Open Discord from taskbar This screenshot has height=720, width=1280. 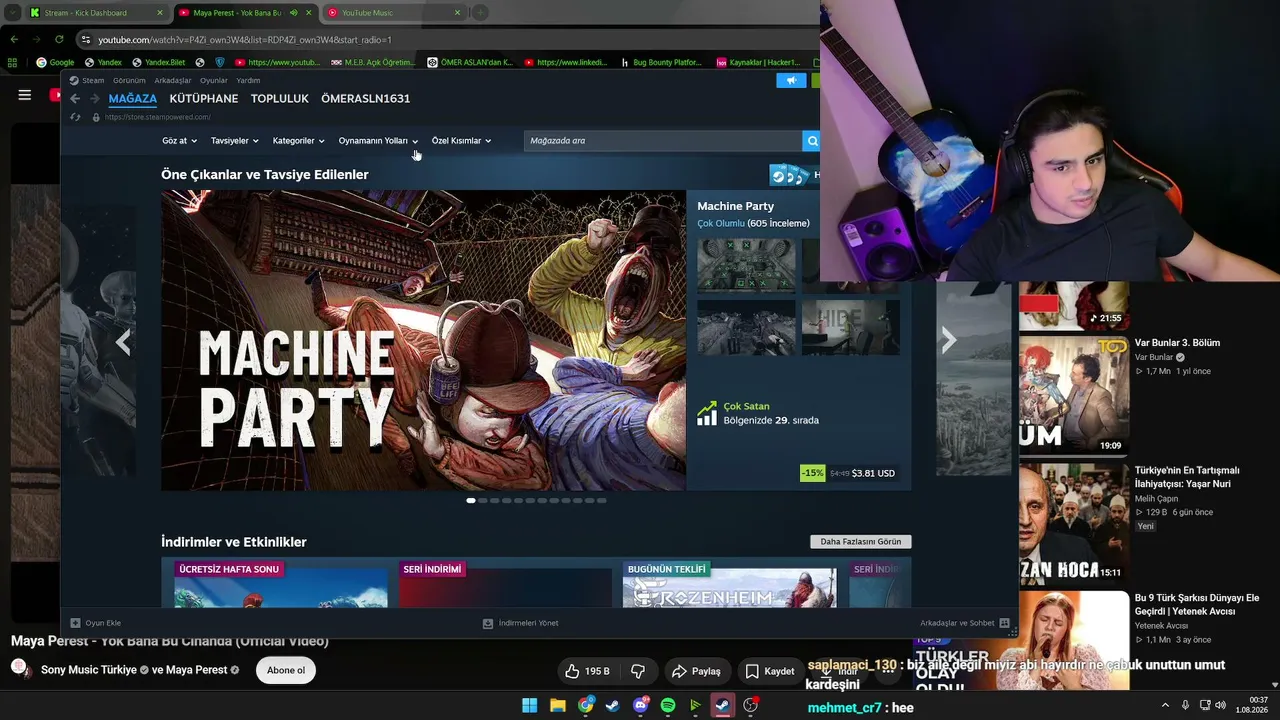[641, 706]
